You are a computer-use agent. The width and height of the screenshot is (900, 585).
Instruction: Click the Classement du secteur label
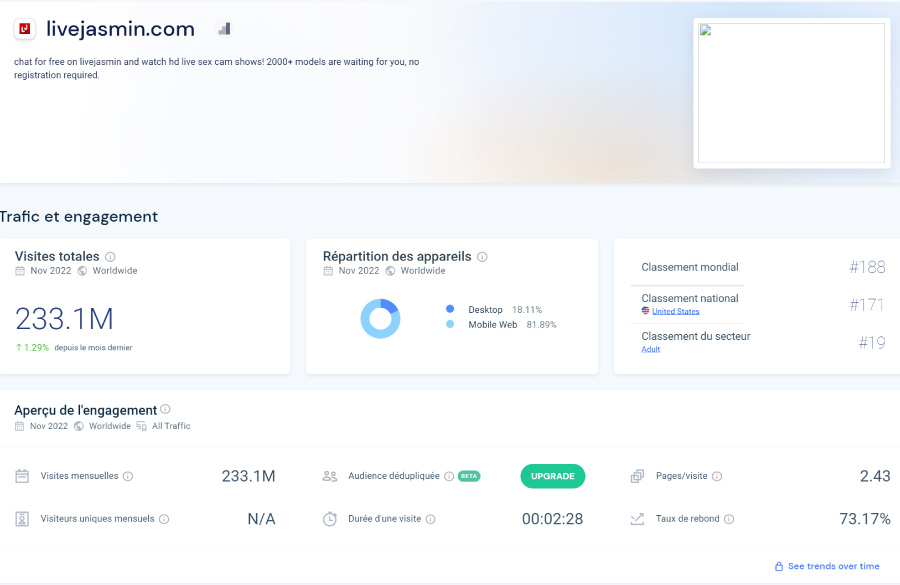coord(696,336)
